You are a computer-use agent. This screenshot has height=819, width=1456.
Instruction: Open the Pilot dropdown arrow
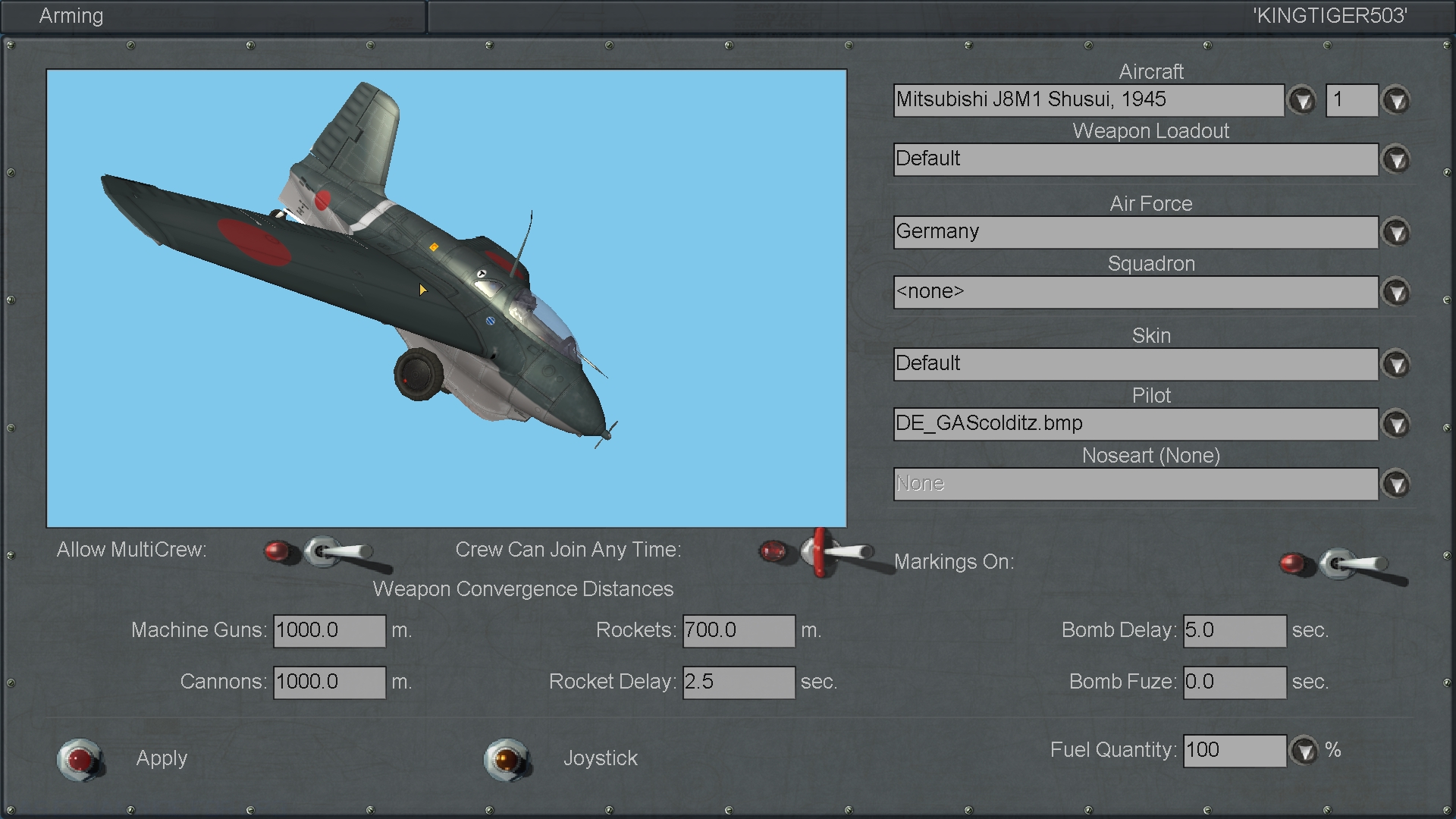[x=1396, y=424]
